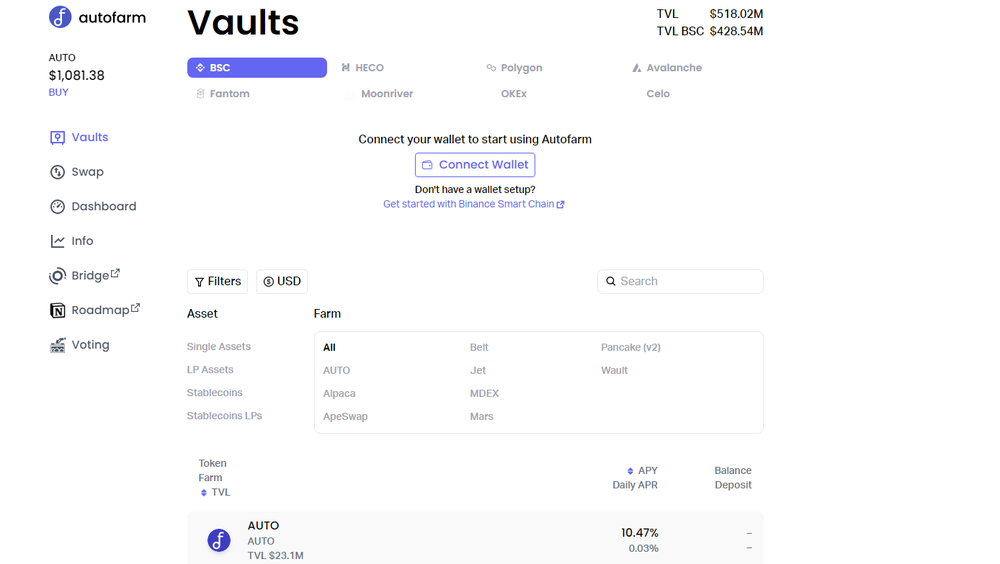Open Info chart icon

(x=58, y=241)
